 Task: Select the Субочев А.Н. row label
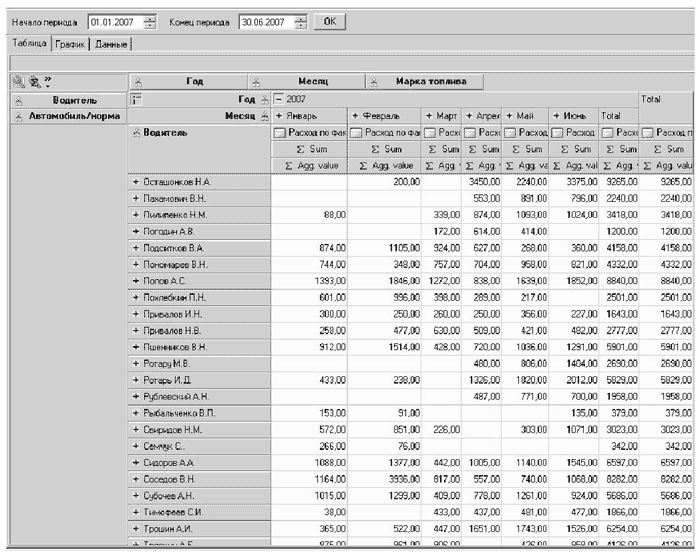(199, 496)
